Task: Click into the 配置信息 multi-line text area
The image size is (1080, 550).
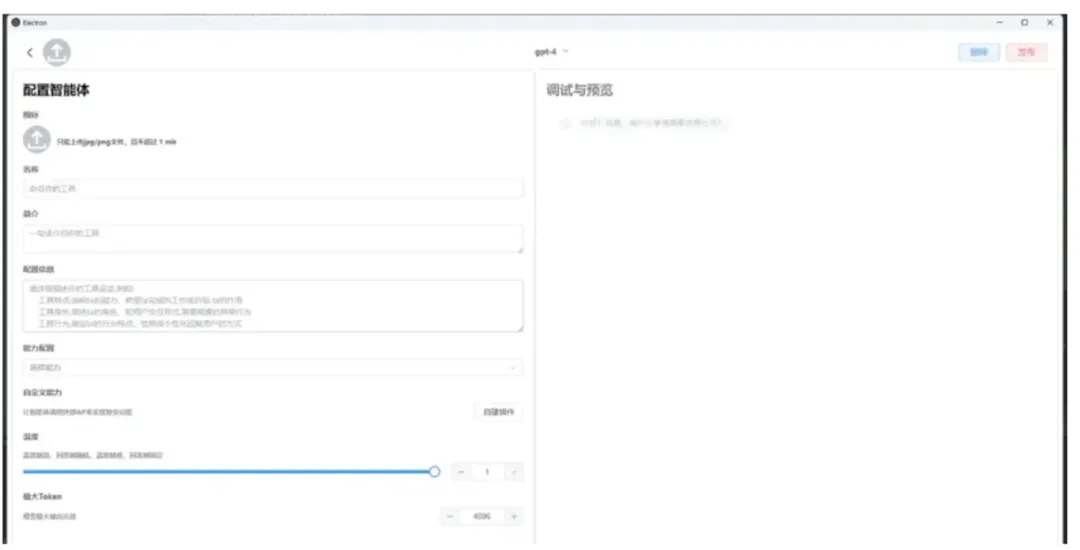Action: pyautogui.click(x=272, y=305)
